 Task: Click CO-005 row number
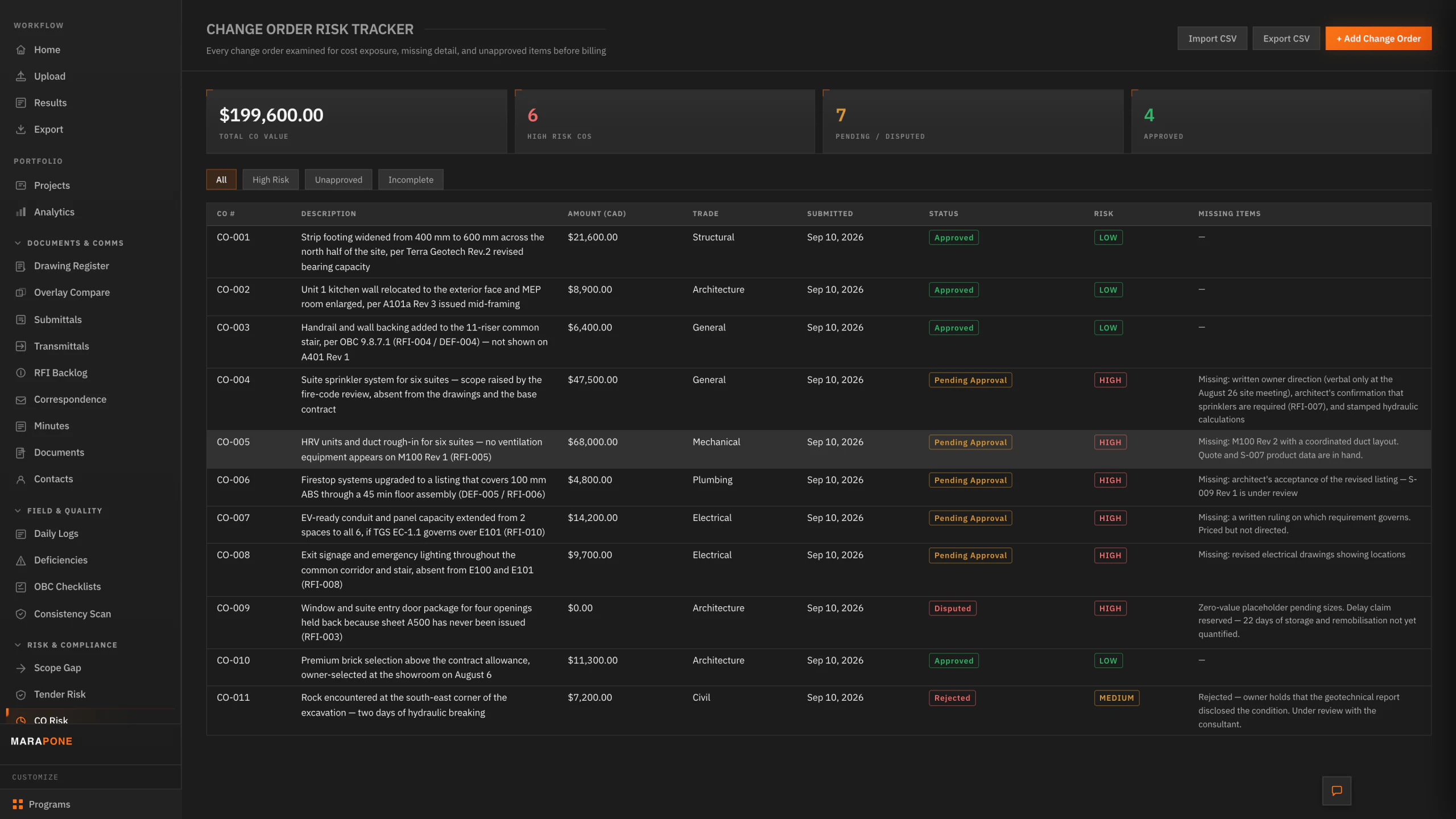pyautogui.click(x=233, y=442)
